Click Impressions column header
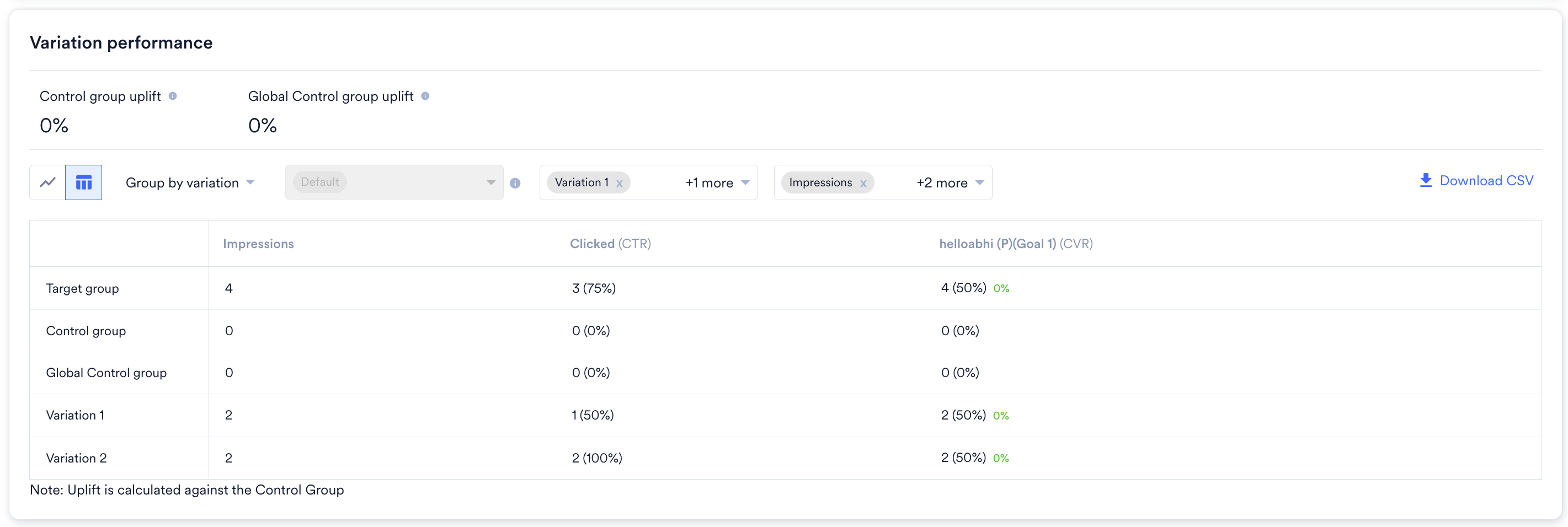1568x527 pixels. [x=258, y=244]
